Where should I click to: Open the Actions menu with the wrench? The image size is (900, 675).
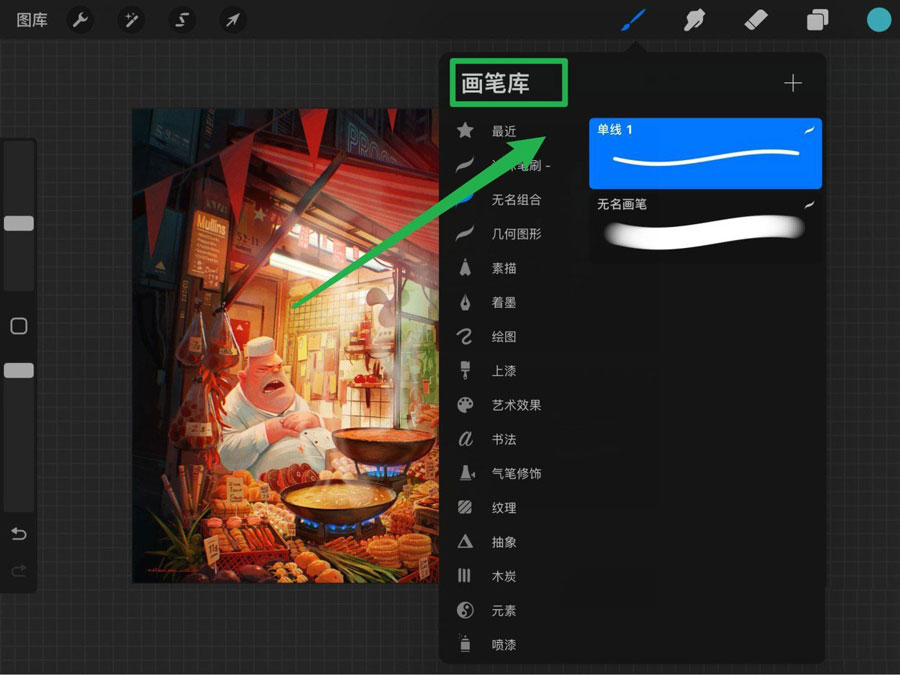click(x=80, y=19)
